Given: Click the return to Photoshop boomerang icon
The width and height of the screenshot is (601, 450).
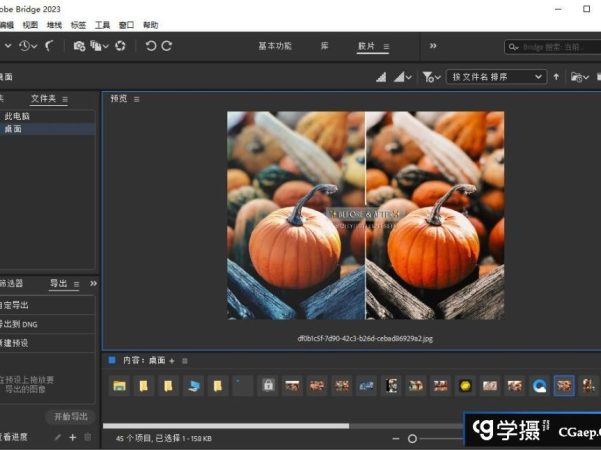Looking at the screenshot, I should click(49, 46).
